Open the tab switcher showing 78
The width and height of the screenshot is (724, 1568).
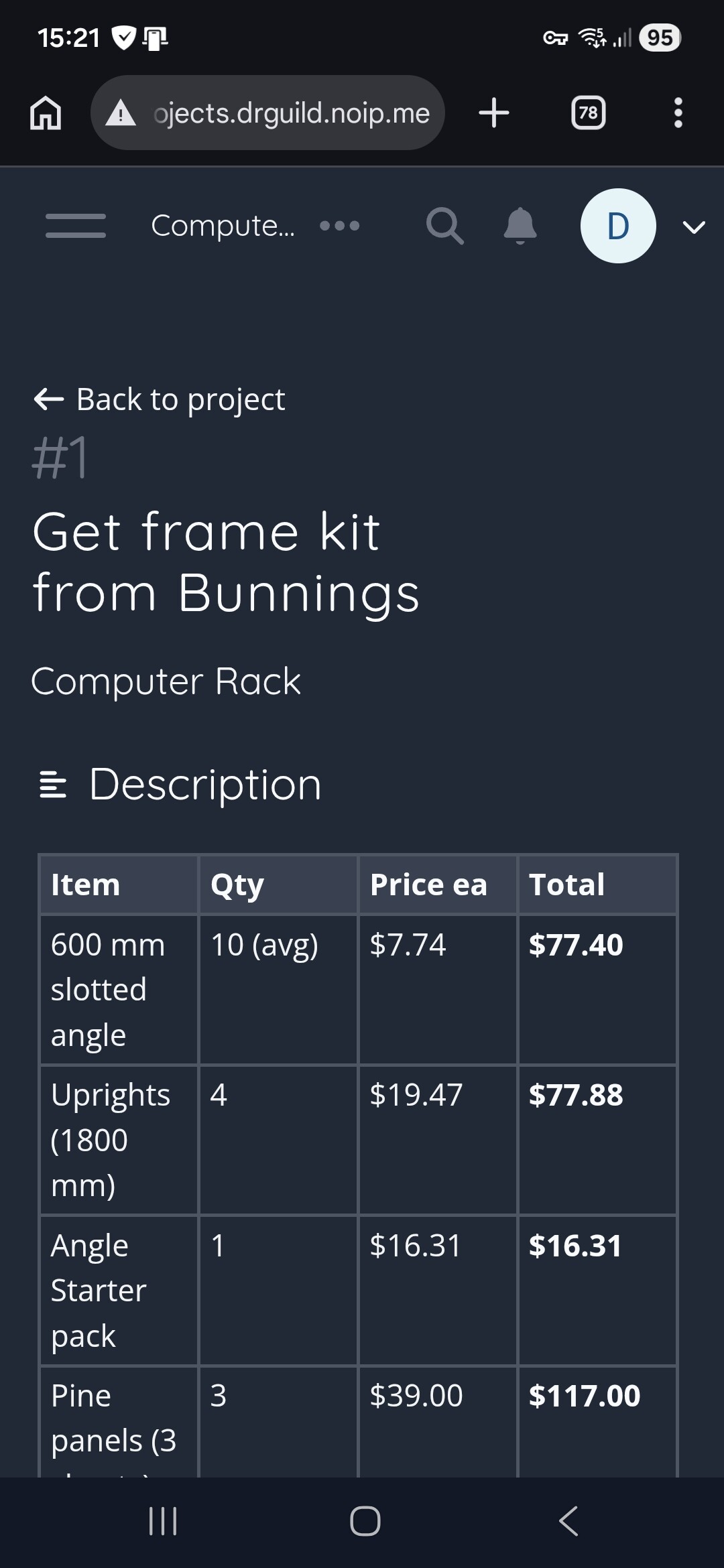pos(588,113)
